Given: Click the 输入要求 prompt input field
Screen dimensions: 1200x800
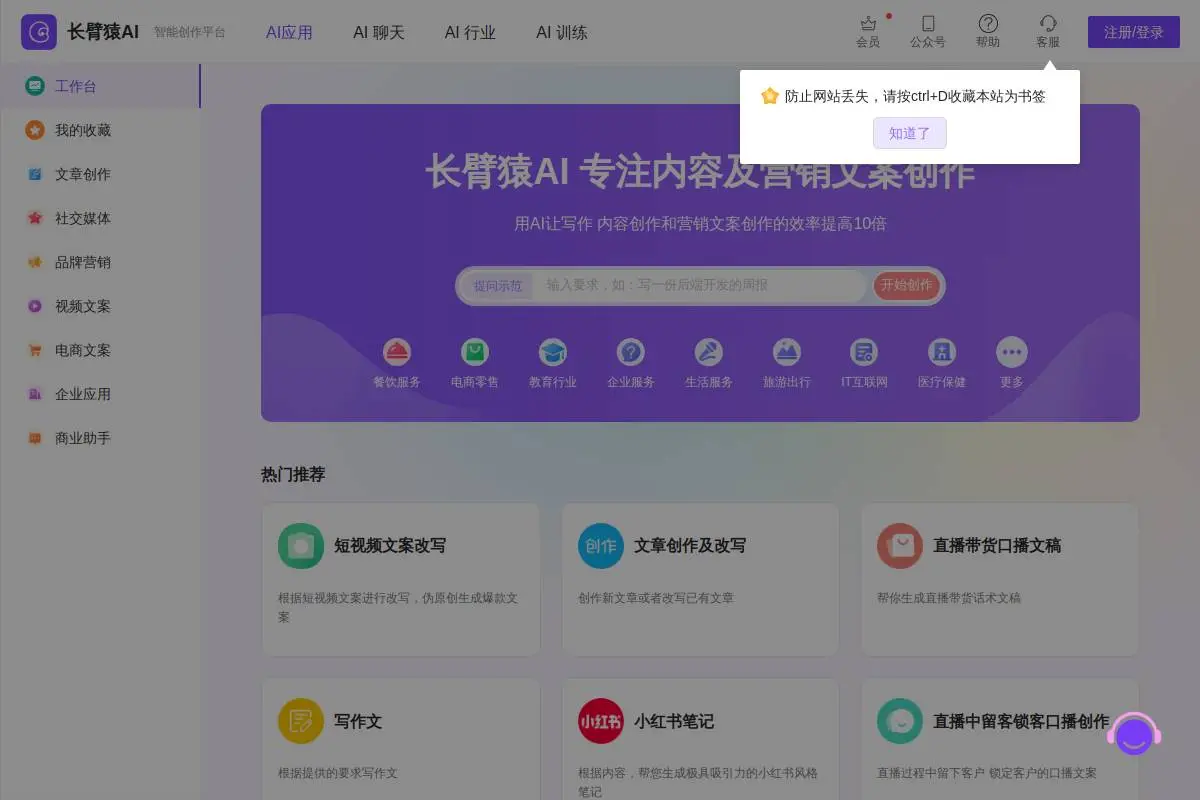Looking at the screenshot, I should click(700, 285).
